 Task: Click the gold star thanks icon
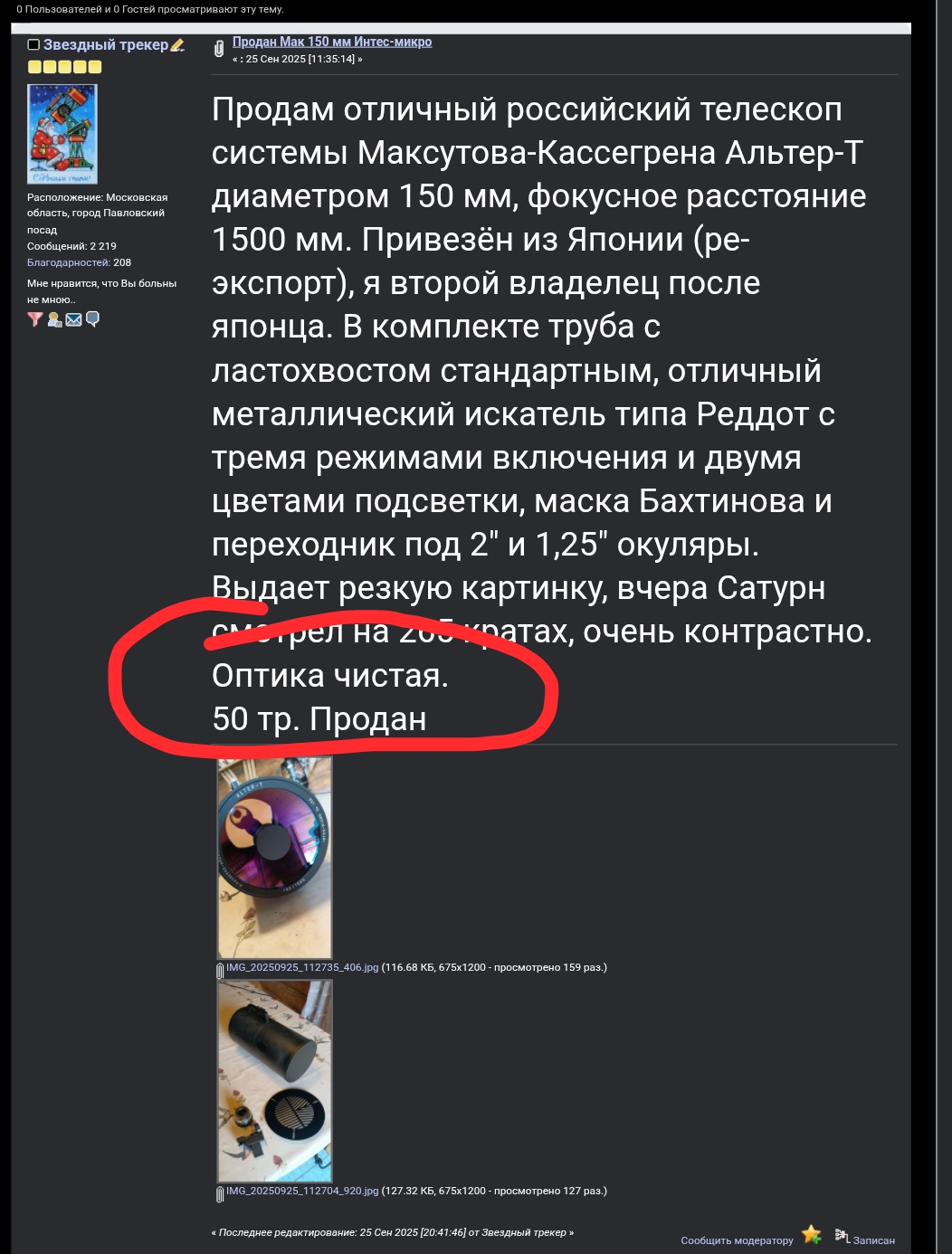coord(812,1234)
